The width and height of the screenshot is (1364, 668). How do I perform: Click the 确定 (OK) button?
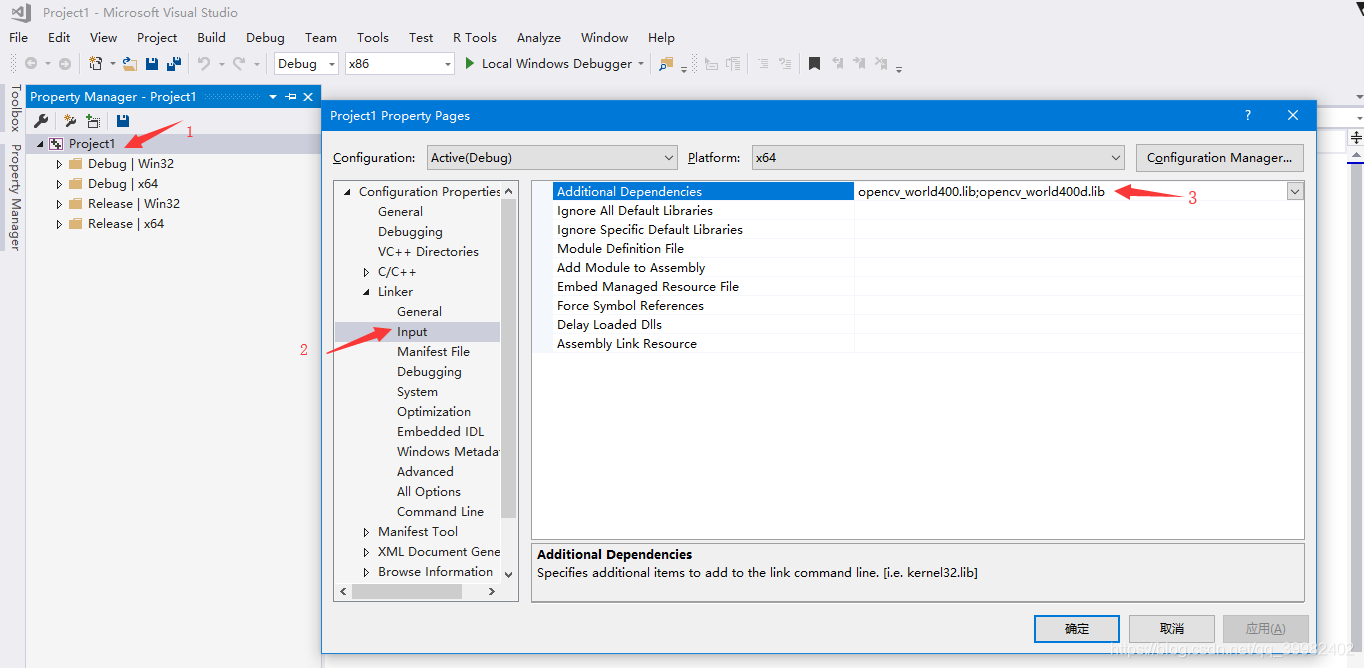pos(1077,629)
